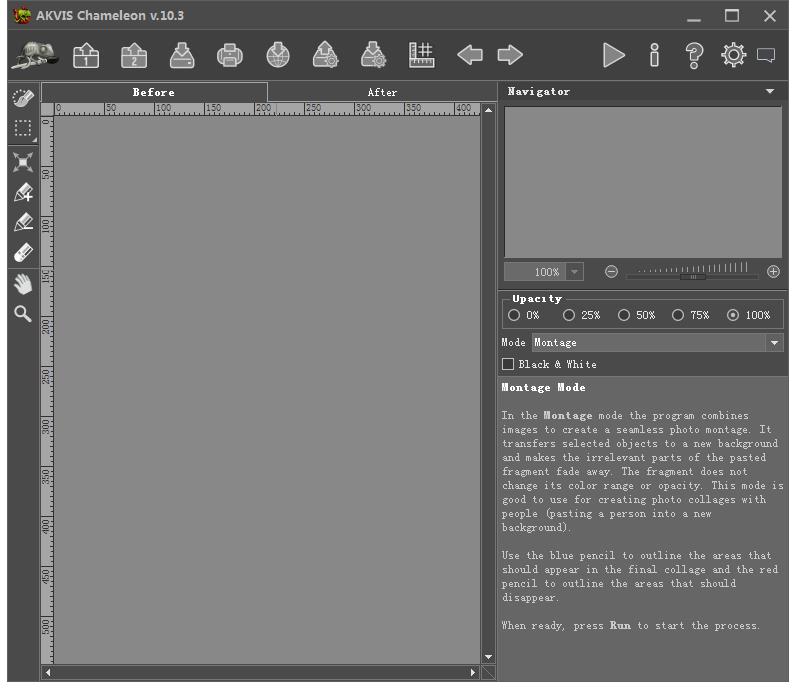Viewport: 796px width, 689px height.
Task: Click vertical scrollbar down arrow
Action: pos(488,657)
